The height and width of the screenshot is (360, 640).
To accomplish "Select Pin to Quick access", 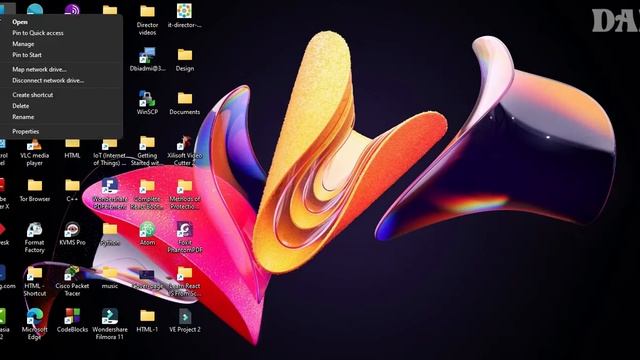I will (38, 33).
